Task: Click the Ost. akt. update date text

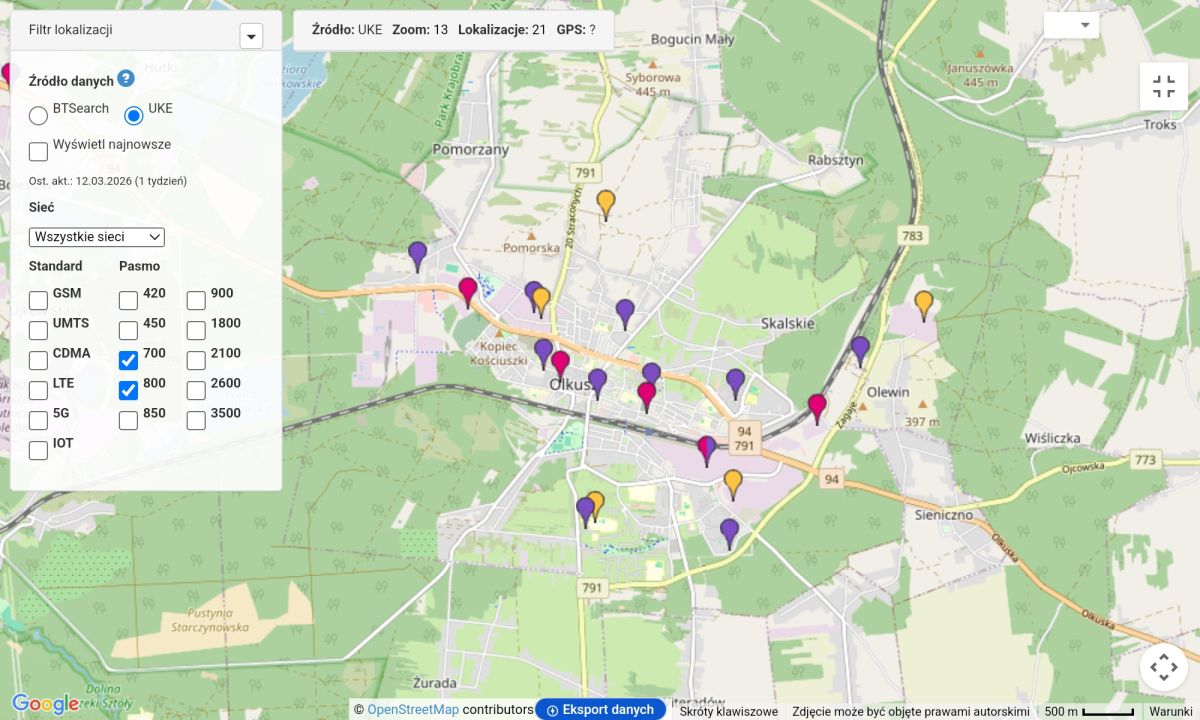Action: point(108,181)
